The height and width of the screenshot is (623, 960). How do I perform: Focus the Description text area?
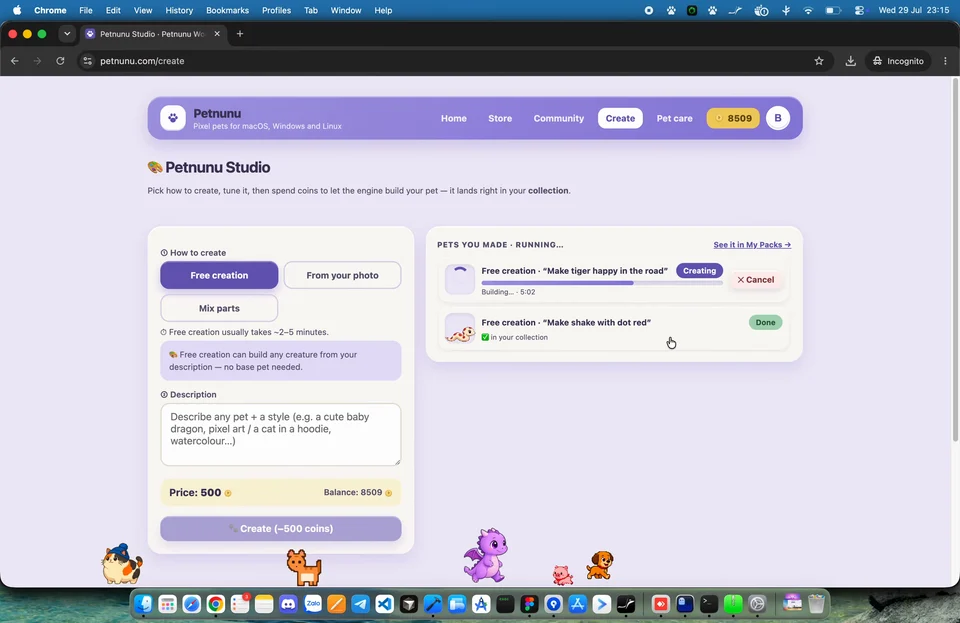pos(281,435)
